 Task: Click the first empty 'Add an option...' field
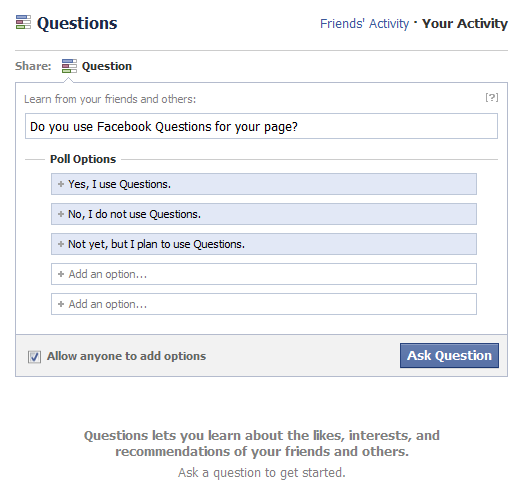tap(264, 274)
